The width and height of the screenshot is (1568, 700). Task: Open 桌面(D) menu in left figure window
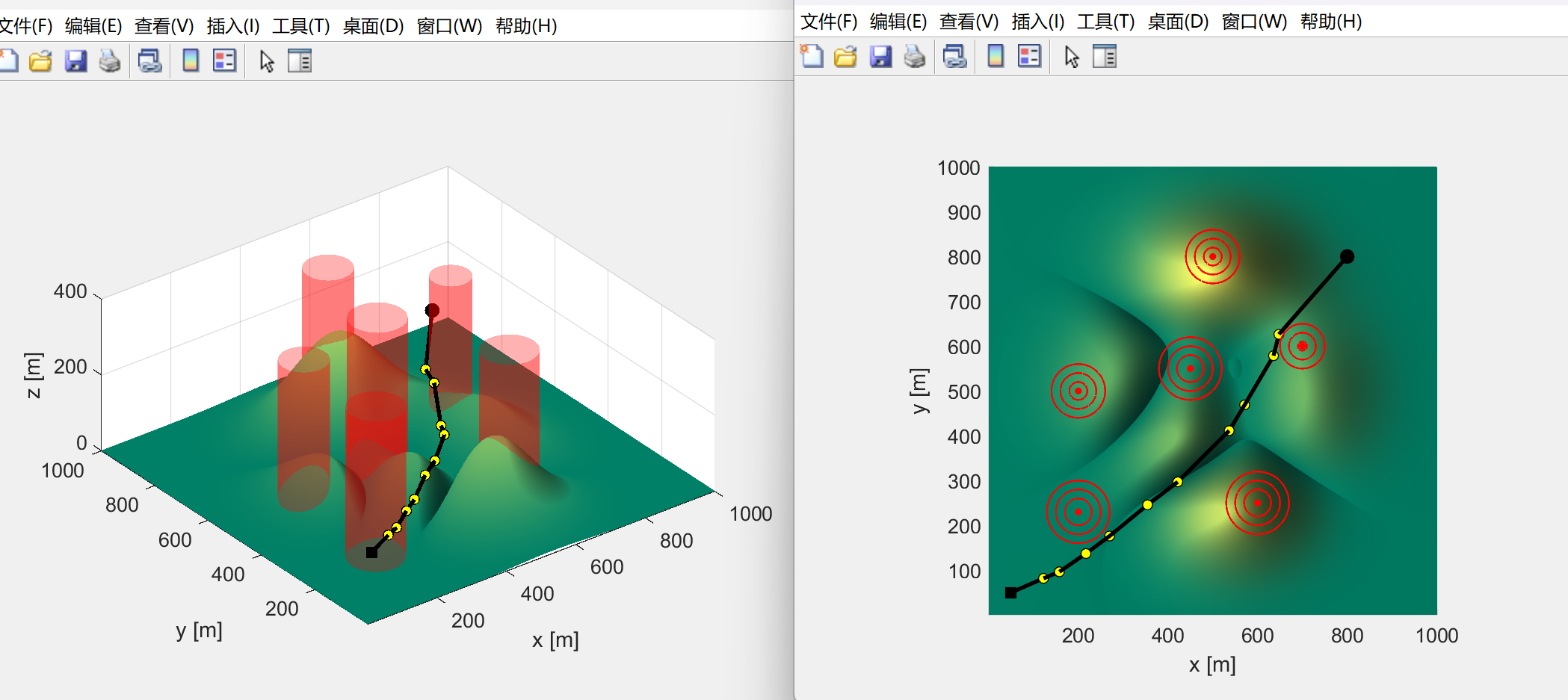point(373,26)
